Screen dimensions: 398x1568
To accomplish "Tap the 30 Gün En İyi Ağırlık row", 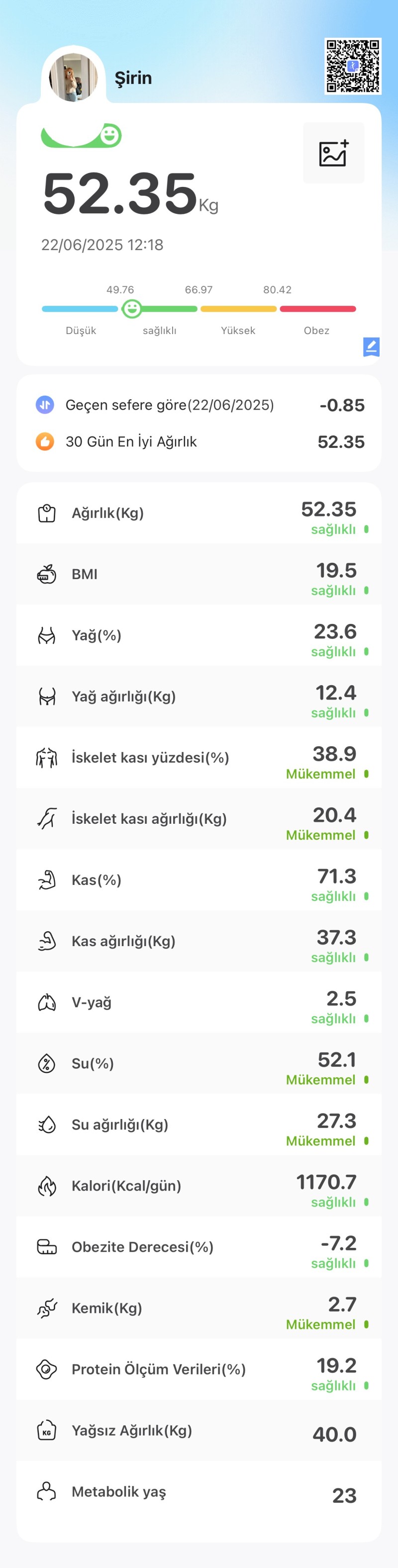I will [x=199, y=441].
